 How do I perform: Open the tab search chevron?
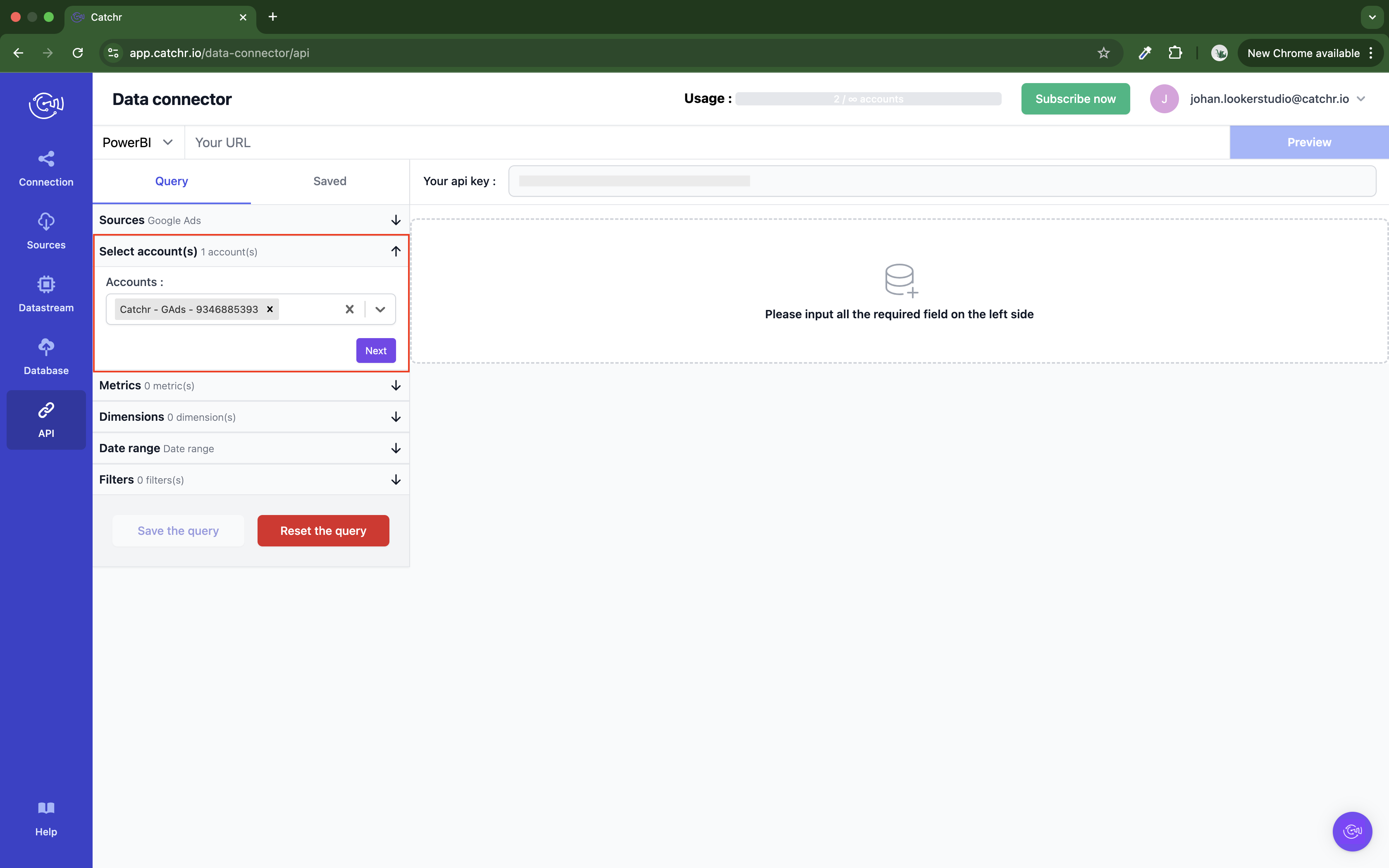tap(1372, 17)
